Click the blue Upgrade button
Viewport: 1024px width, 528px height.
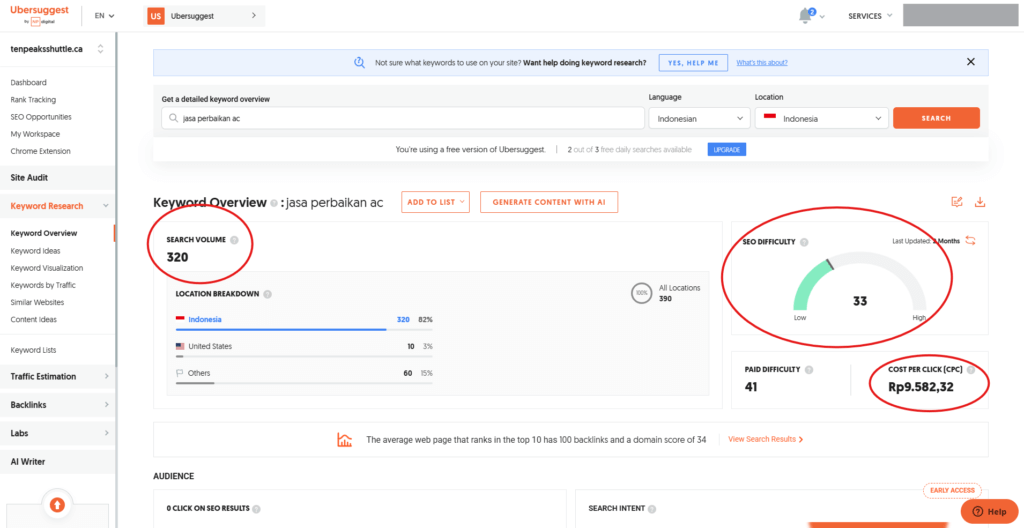[726, 150]
